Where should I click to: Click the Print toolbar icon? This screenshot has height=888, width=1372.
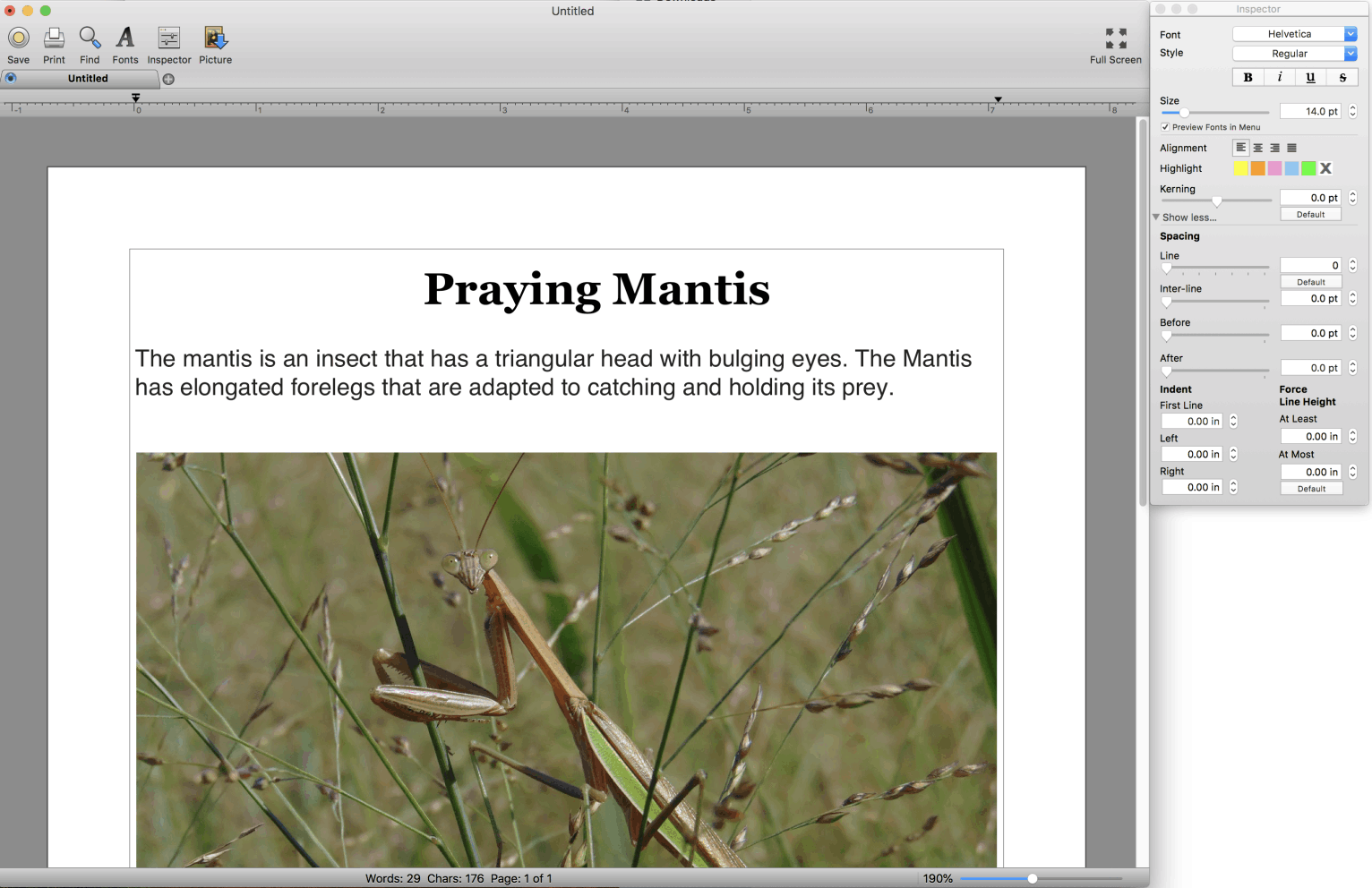click(54, 38)
